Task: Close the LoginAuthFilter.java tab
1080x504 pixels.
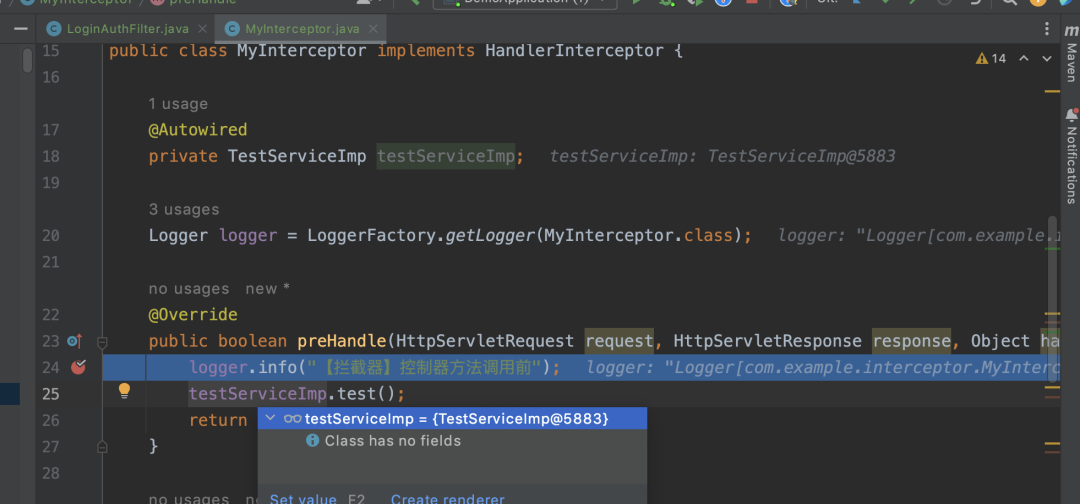Action: [202, 29]
